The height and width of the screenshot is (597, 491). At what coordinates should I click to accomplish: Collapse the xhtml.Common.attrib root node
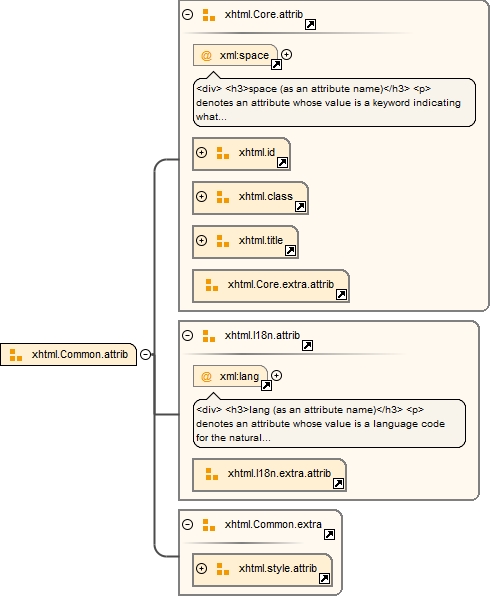coord(145,354)
